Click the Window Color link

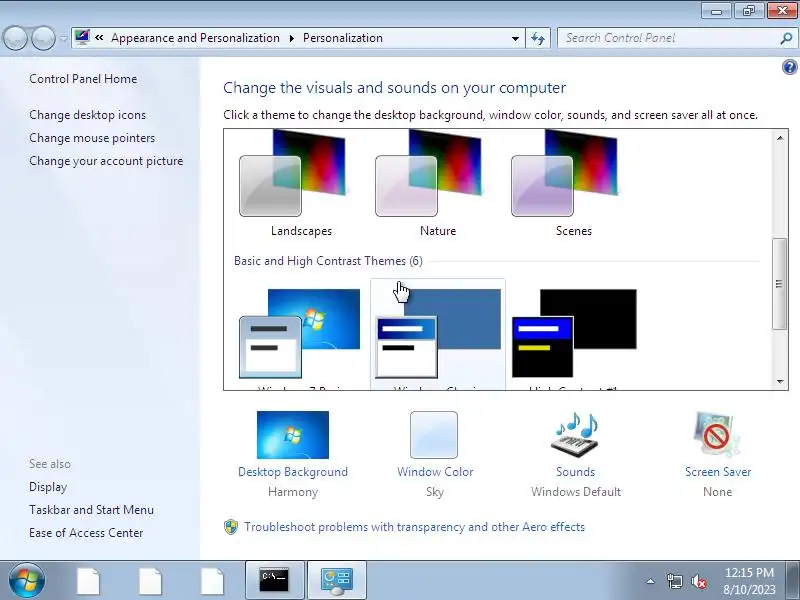click(435, 472)
